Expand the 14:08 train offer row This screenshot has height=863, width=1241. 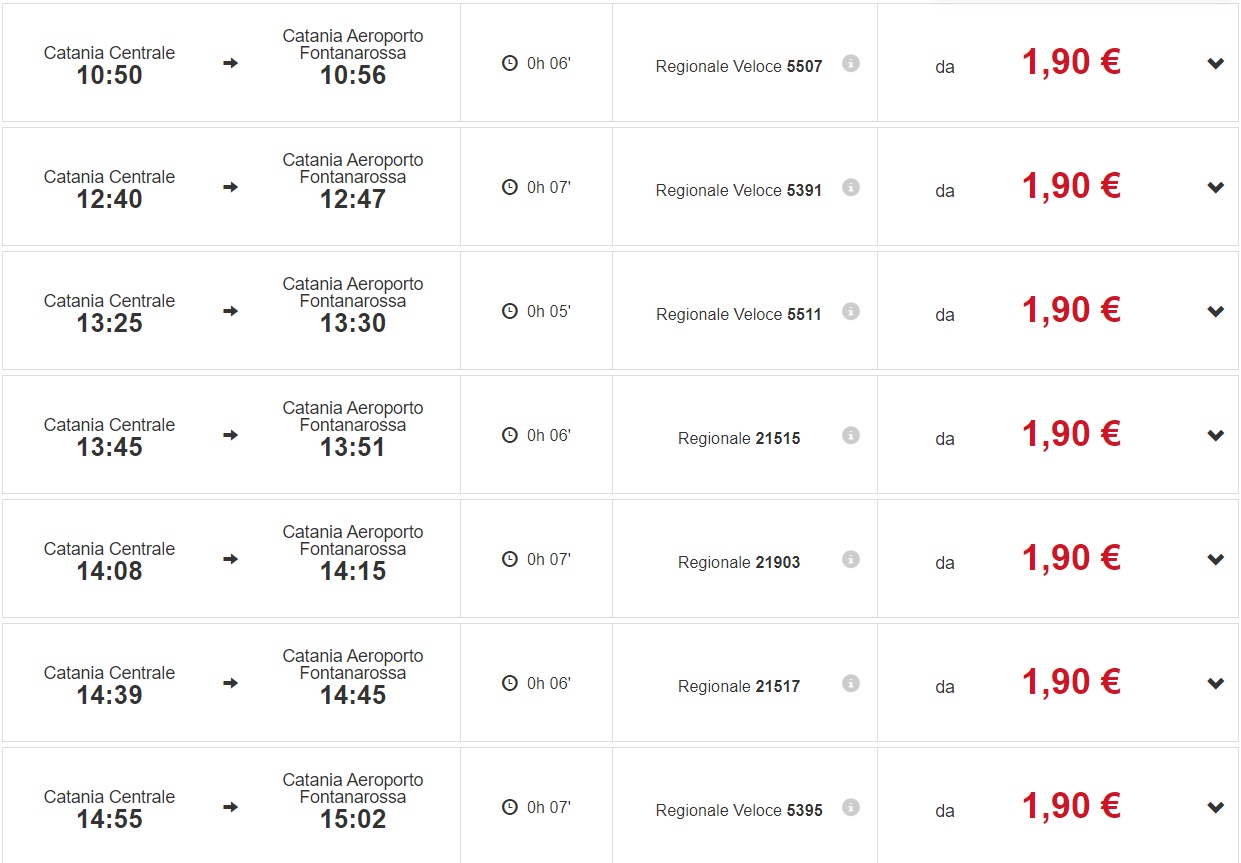tap(1215, 560)
